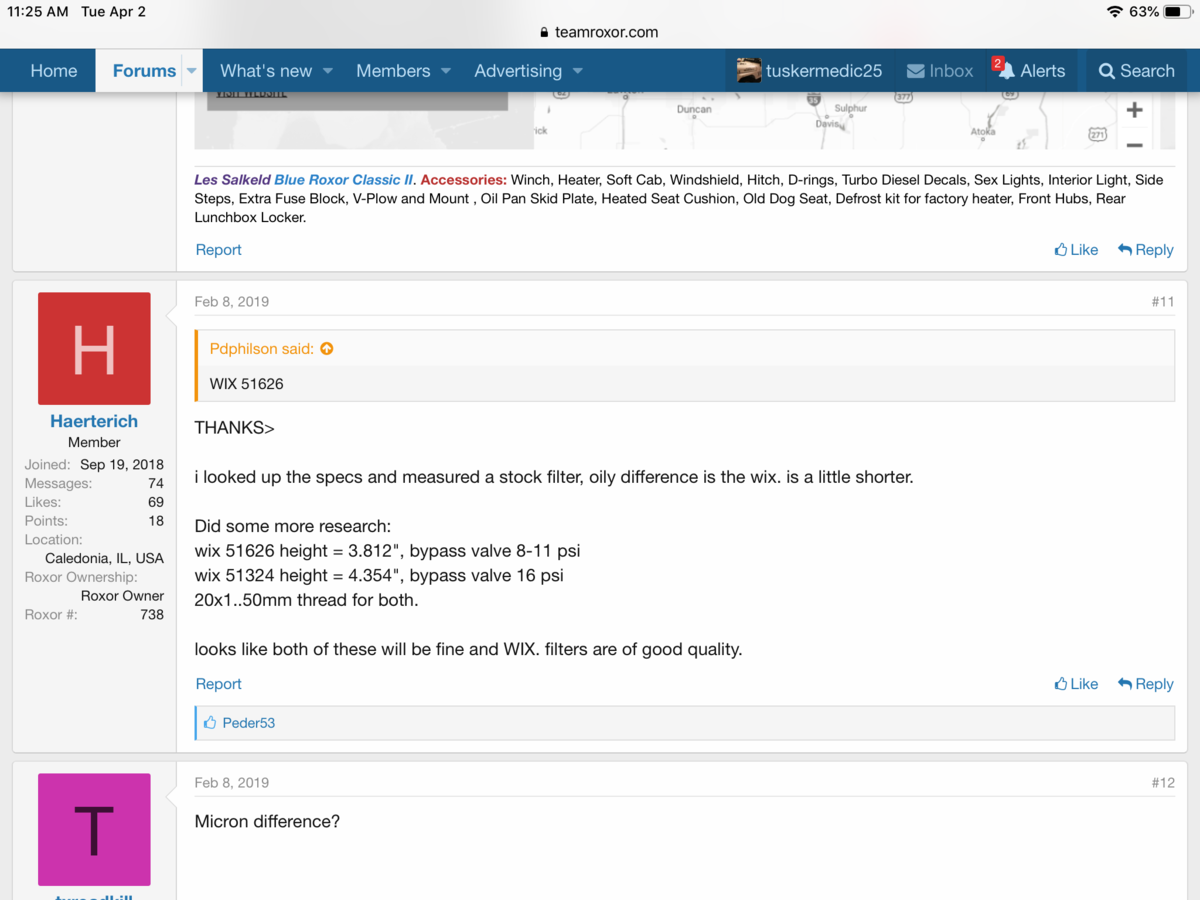The width and height of the screenshot is (1200, 900).
Task: Expand the Forums dropdown arrow
Action: tap(190, 70)
